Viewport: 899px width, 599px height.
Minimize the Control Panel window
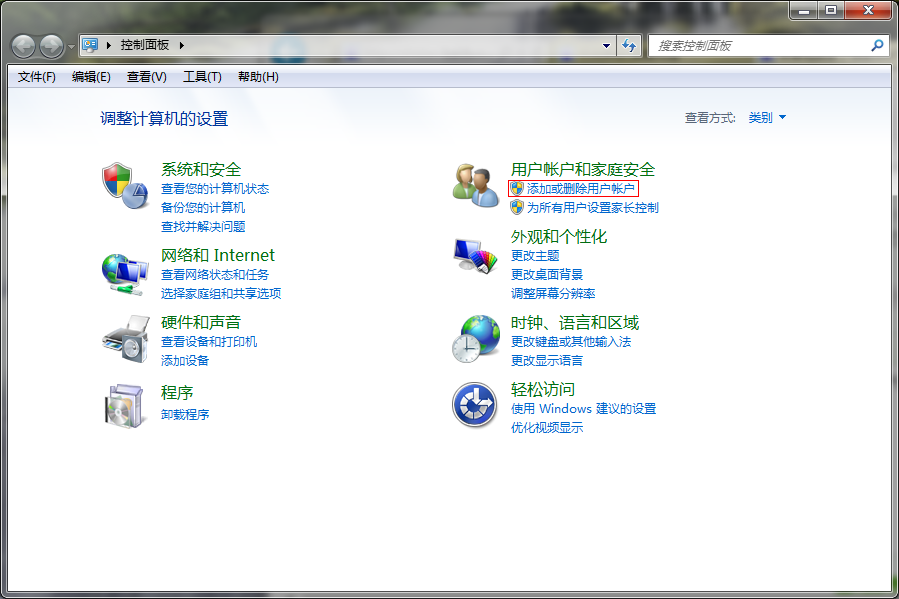804,10
